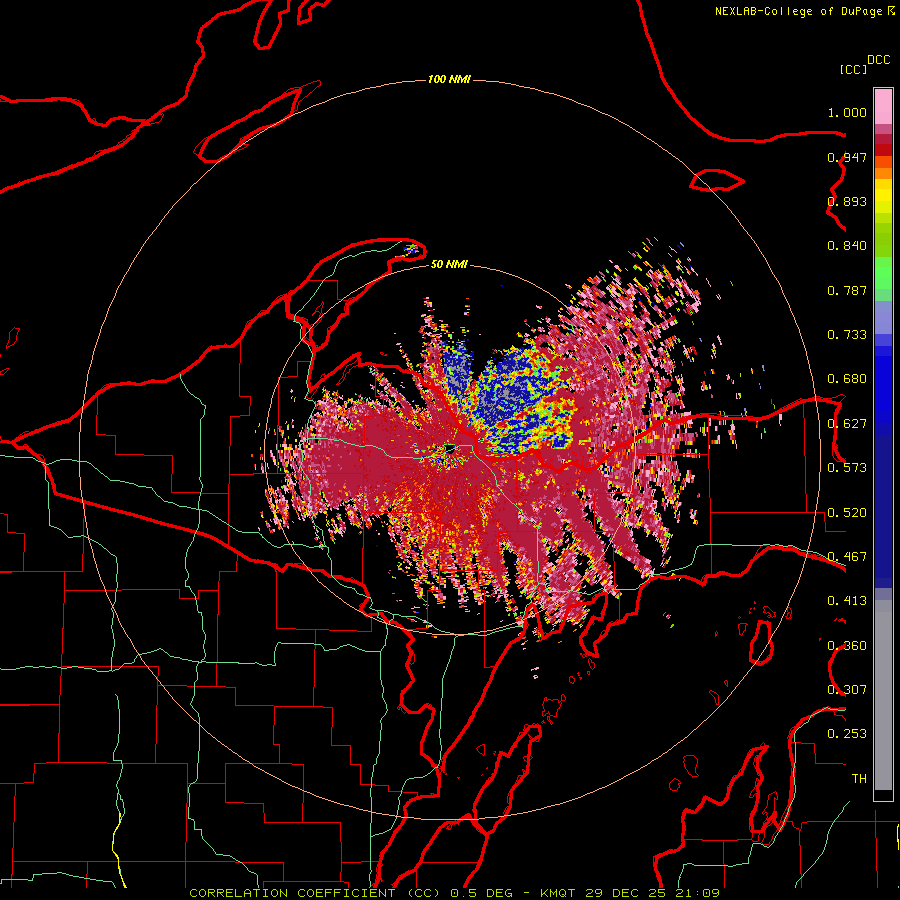This screenshot has width=900, height=900.
Task: Click the 0.307 legend value
Action: point(847,690)
